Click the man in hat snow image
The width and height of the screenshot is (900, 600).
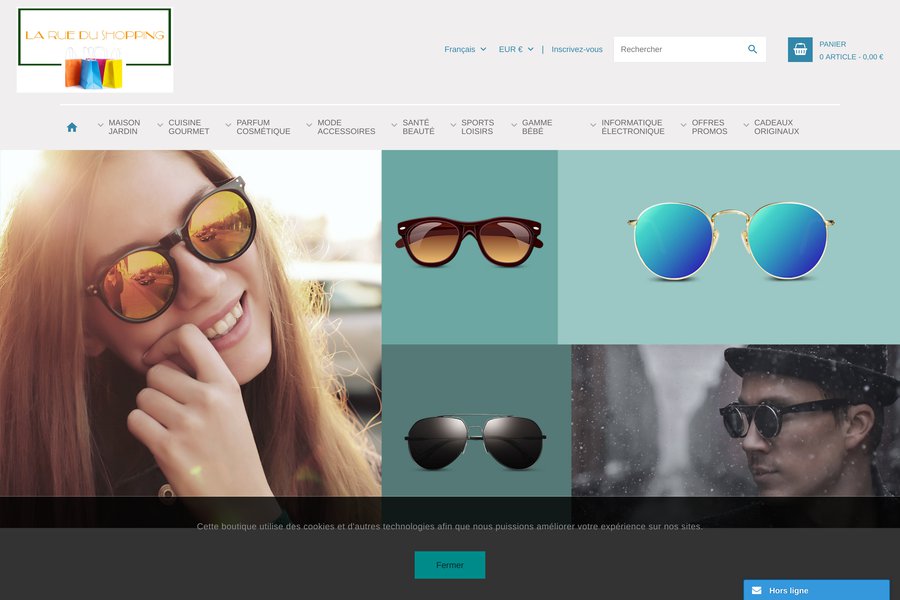(735, 420)
